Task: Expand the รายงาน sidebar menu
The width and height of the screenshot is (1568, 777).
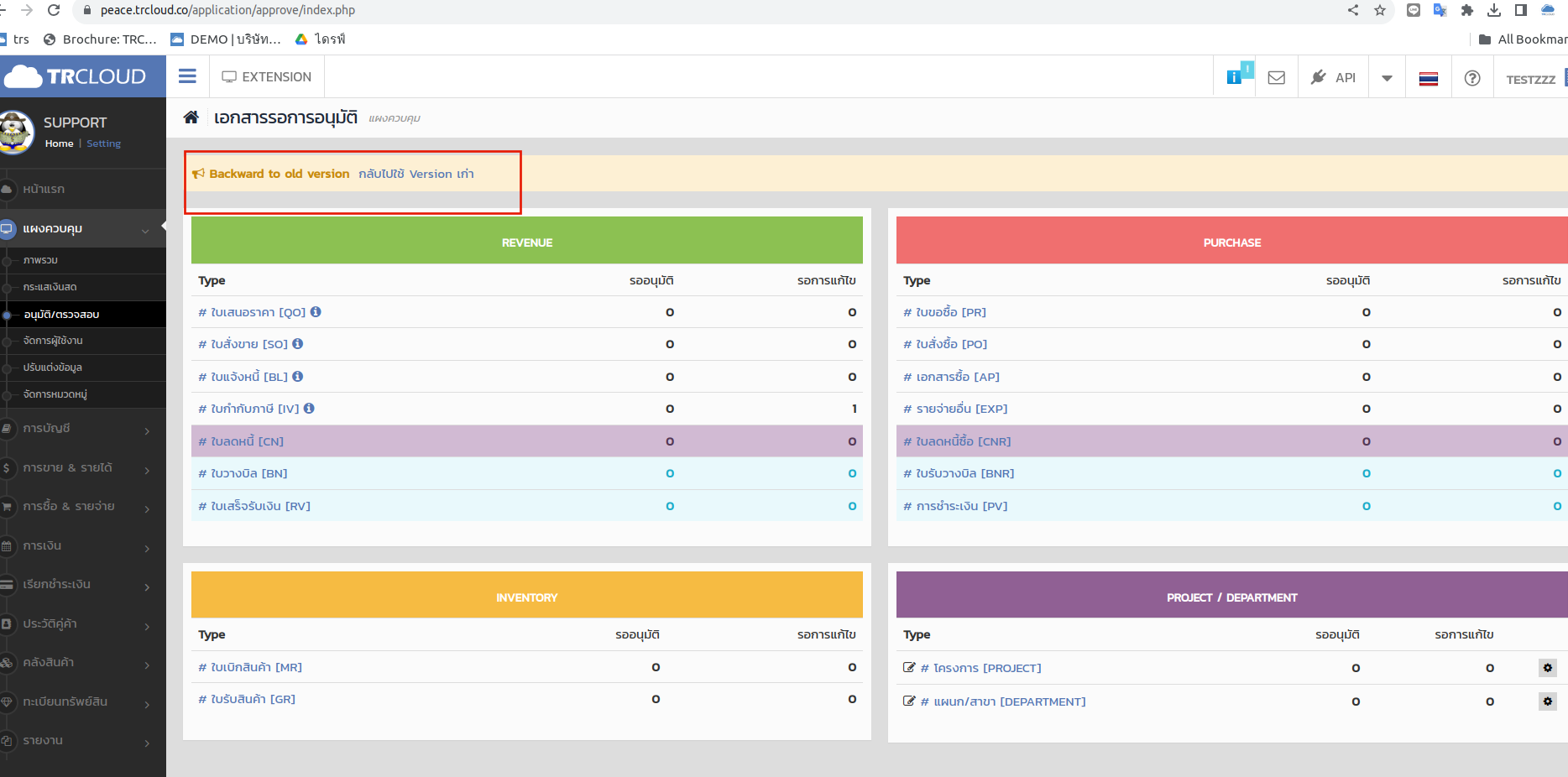Action: click(83, 740)
